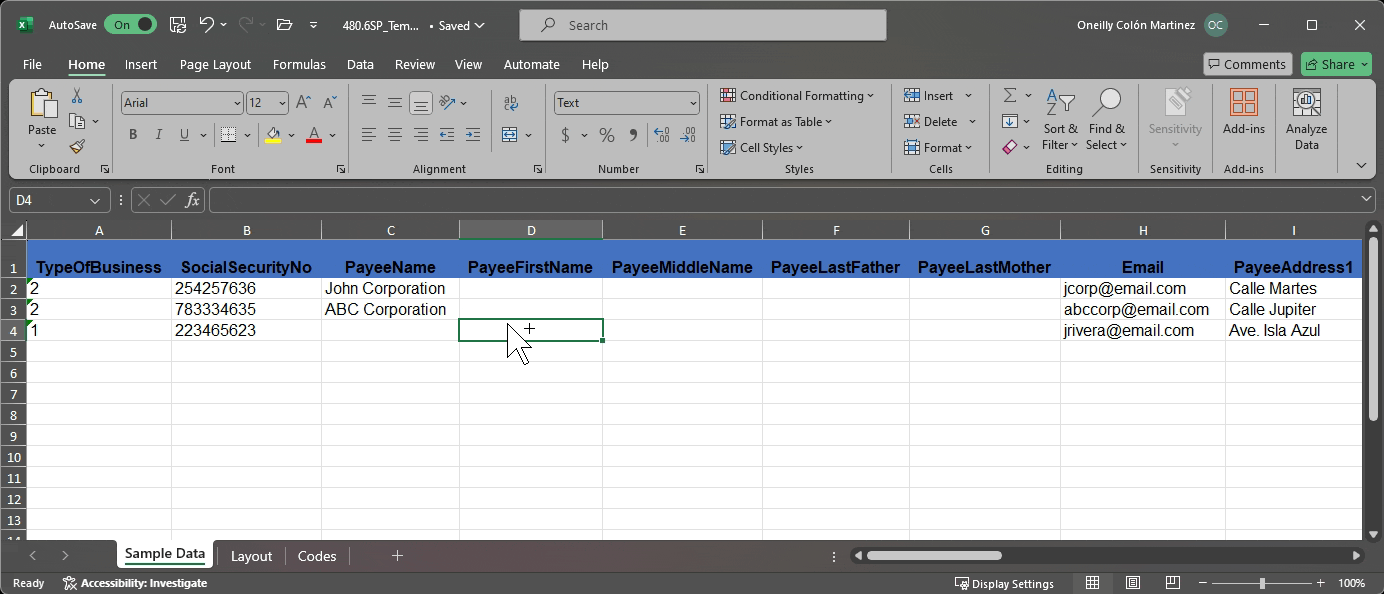The height and width of the screenshot is (594, 1384).
Task: Click the Share button
Action: coord(1336,64)
